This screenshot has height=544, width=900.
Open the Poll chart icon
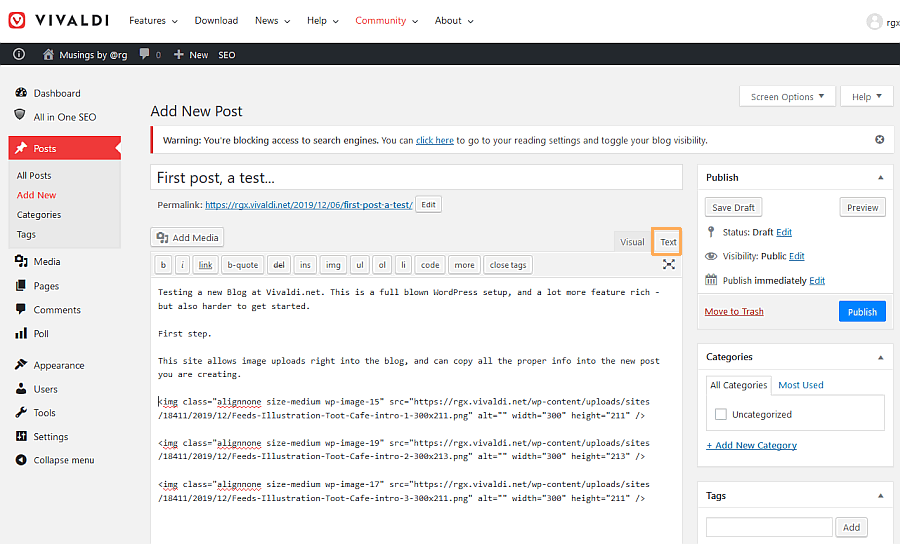(x=21, y=333)
